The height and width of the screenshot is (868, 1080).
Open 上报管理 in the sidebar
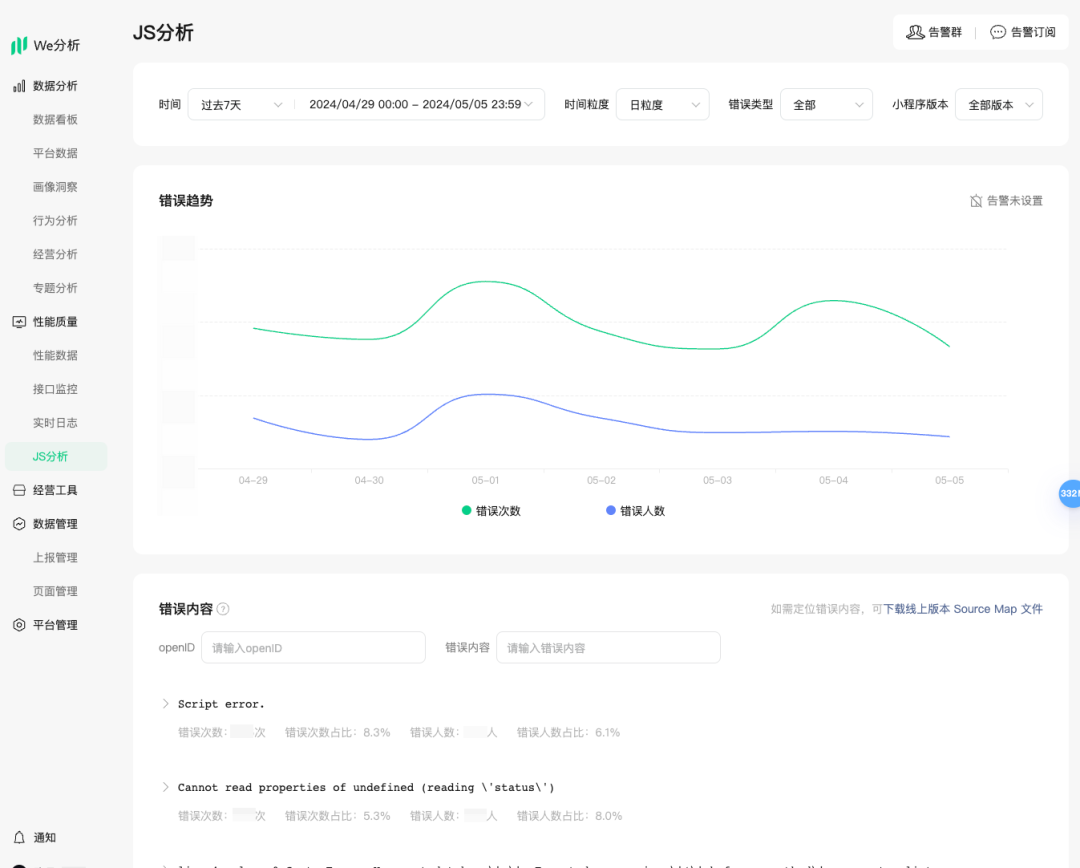(x=55, y=558)
